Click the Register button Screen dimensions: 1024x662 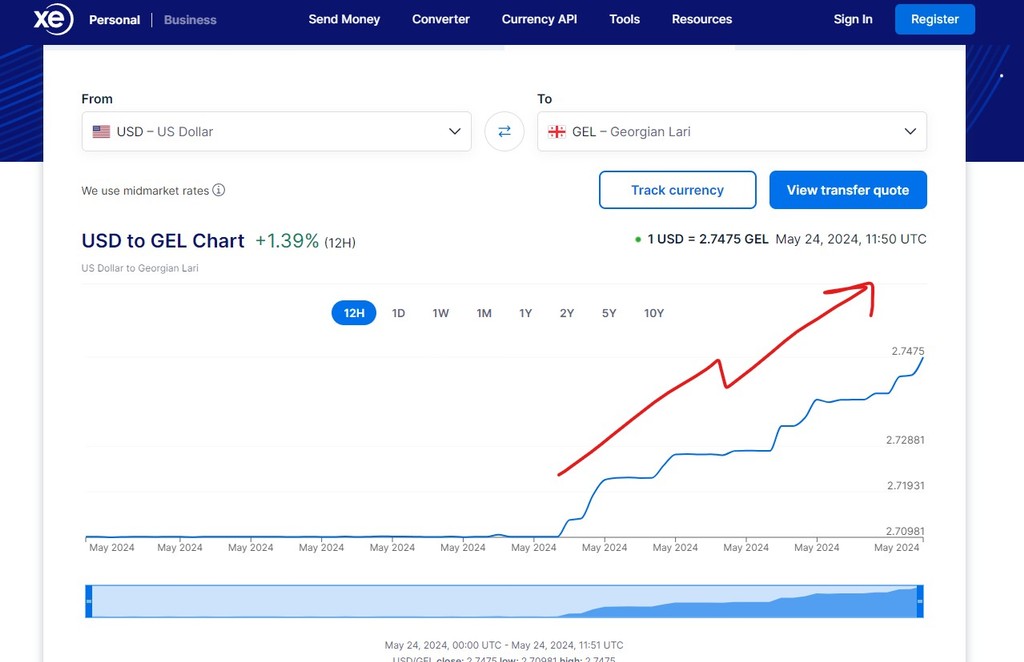click(935, 19)
